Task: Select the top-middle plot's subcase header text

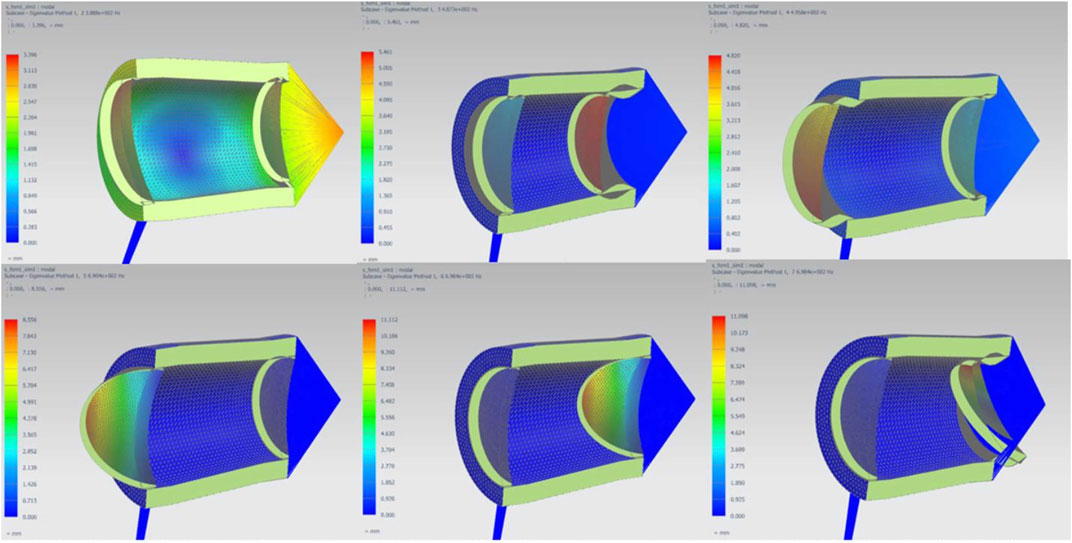Action: pos(420,11)
